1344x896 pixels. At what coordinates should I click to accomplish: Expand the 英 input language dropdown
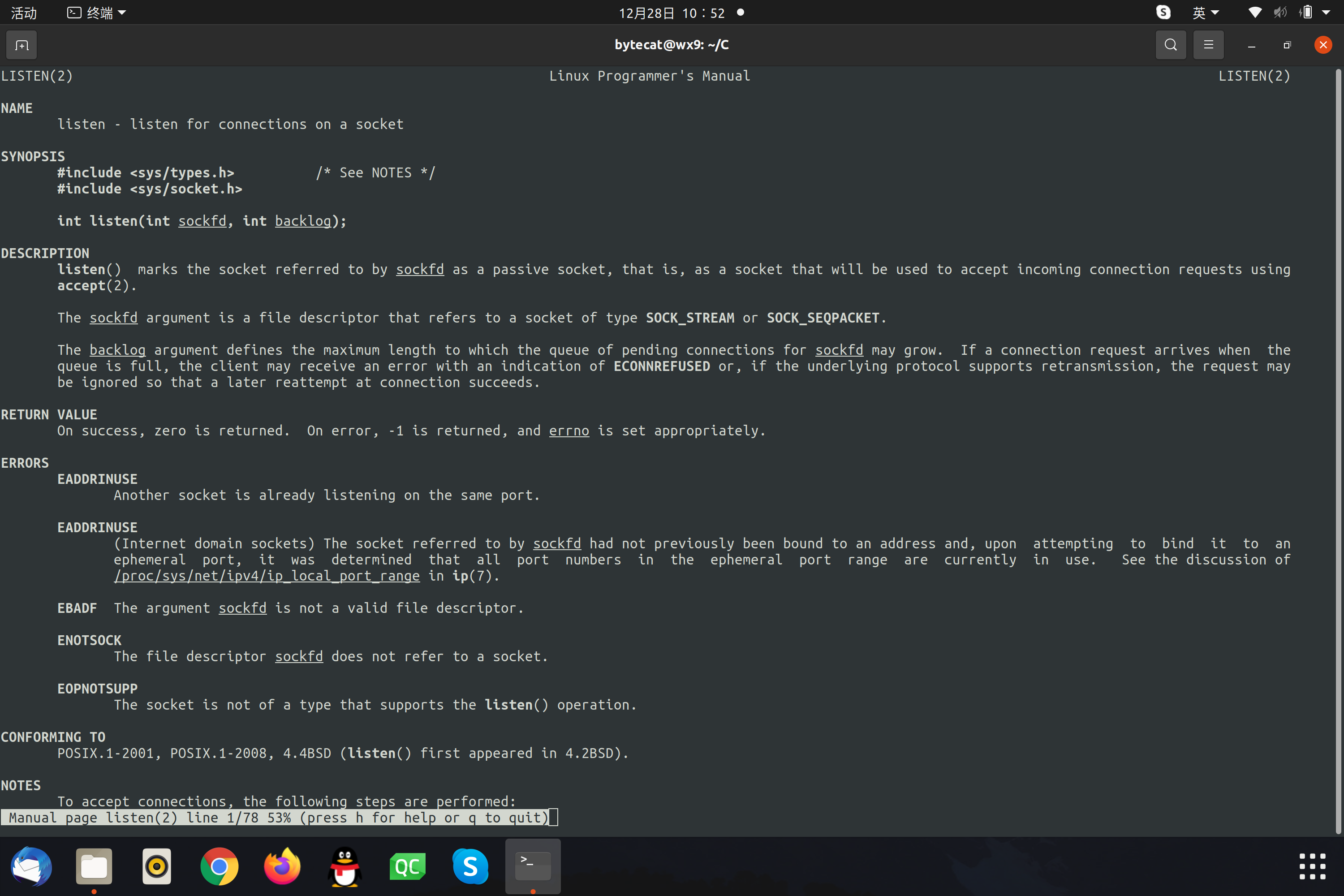pos(1206,13)
